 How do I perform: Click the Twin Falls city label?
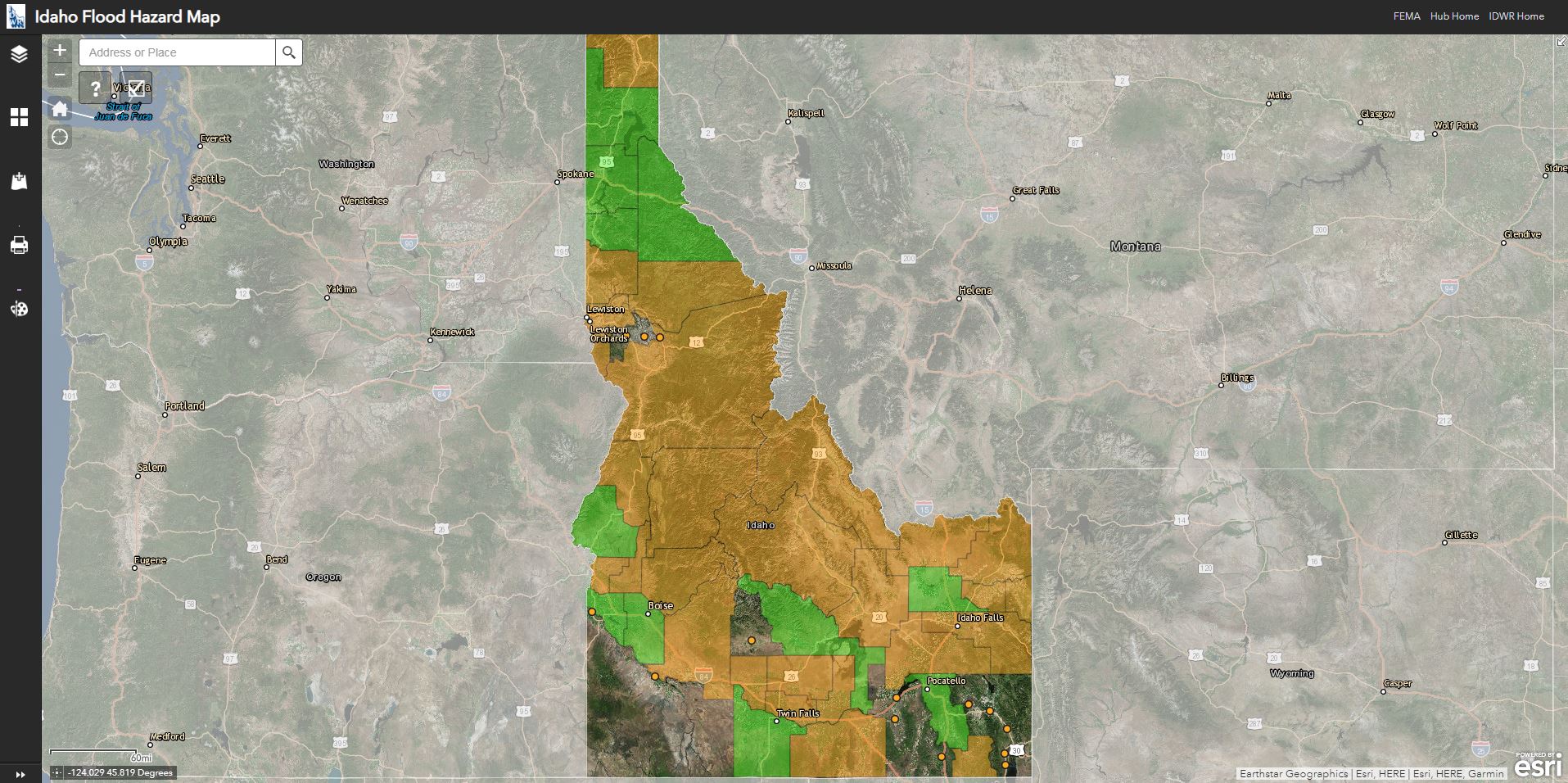(798, 713)
